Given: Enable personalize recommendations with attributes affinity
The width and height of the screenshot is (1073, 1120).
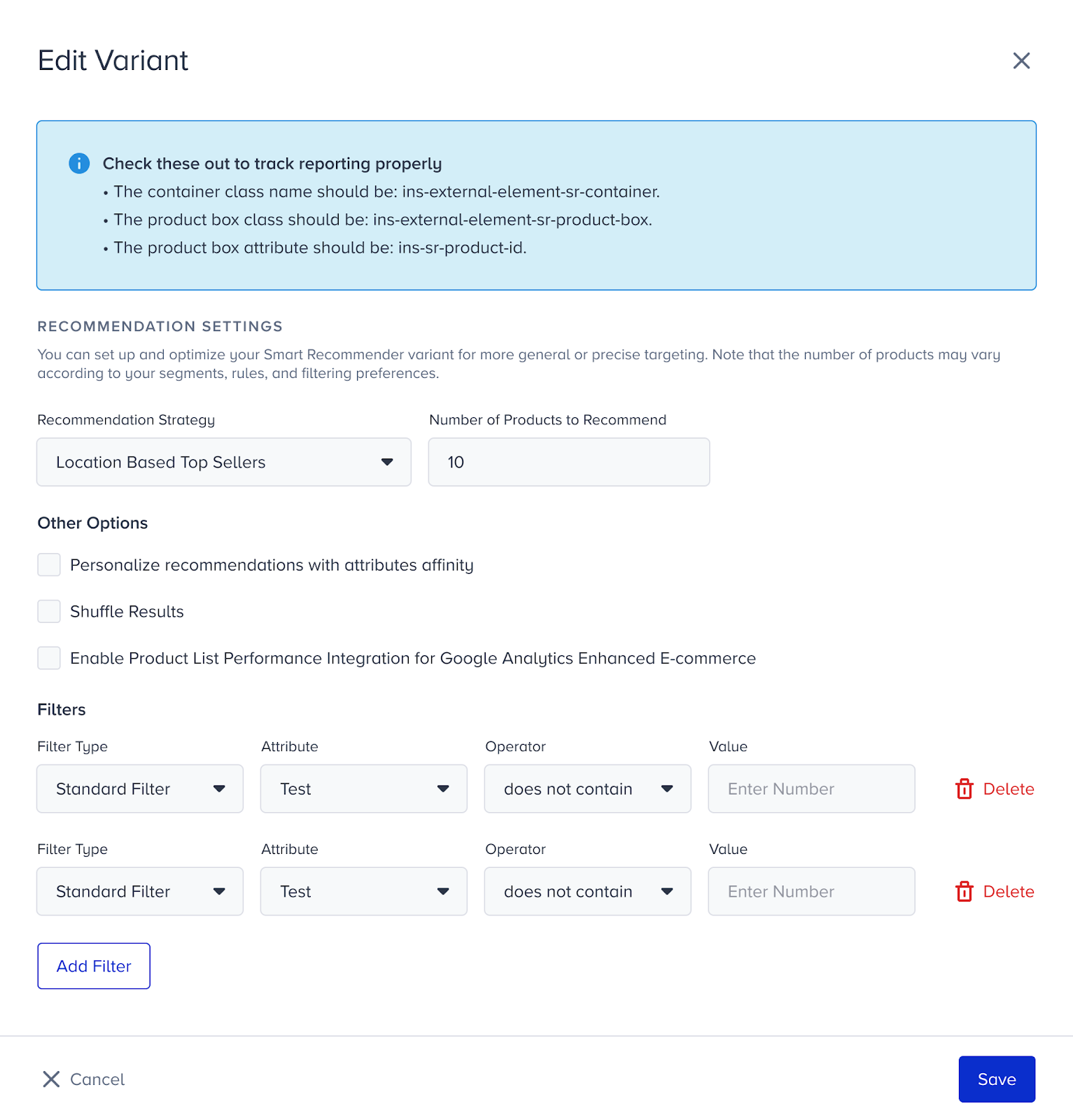Looking at the screenshot, I should click(49, 565).
